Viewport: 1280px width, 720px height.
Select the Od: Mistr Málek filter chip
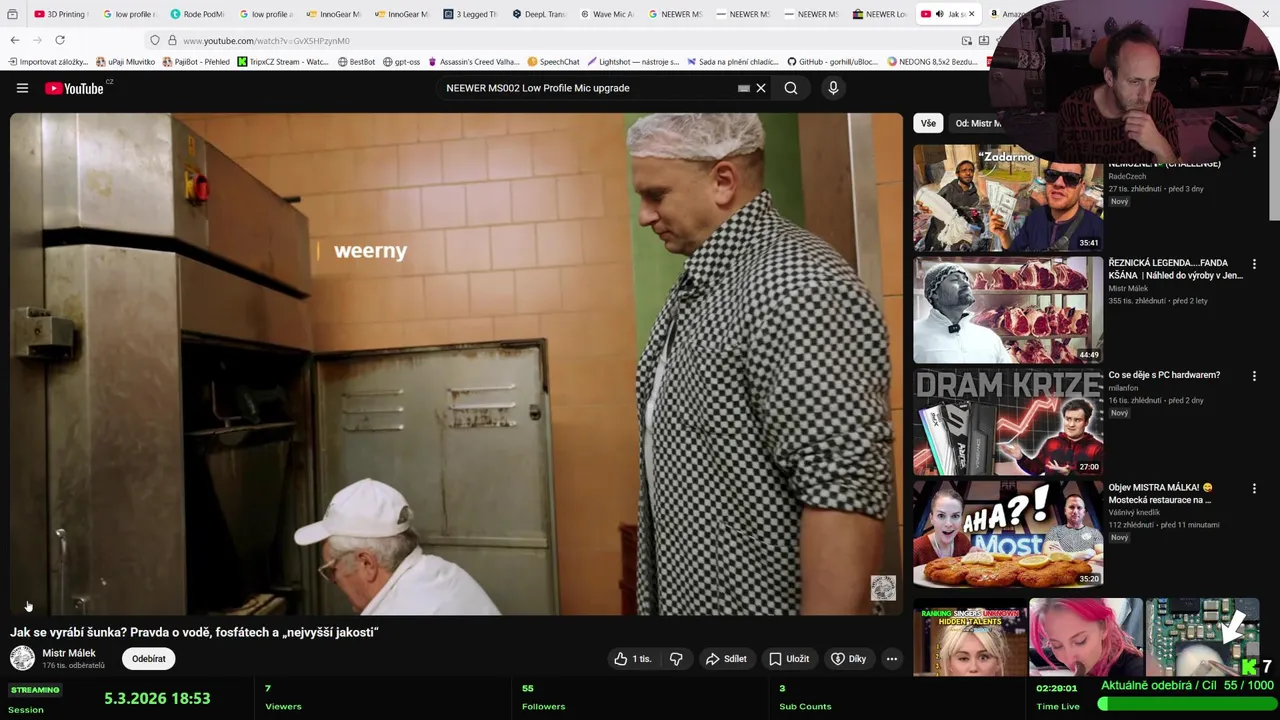[x=978, y=123]
